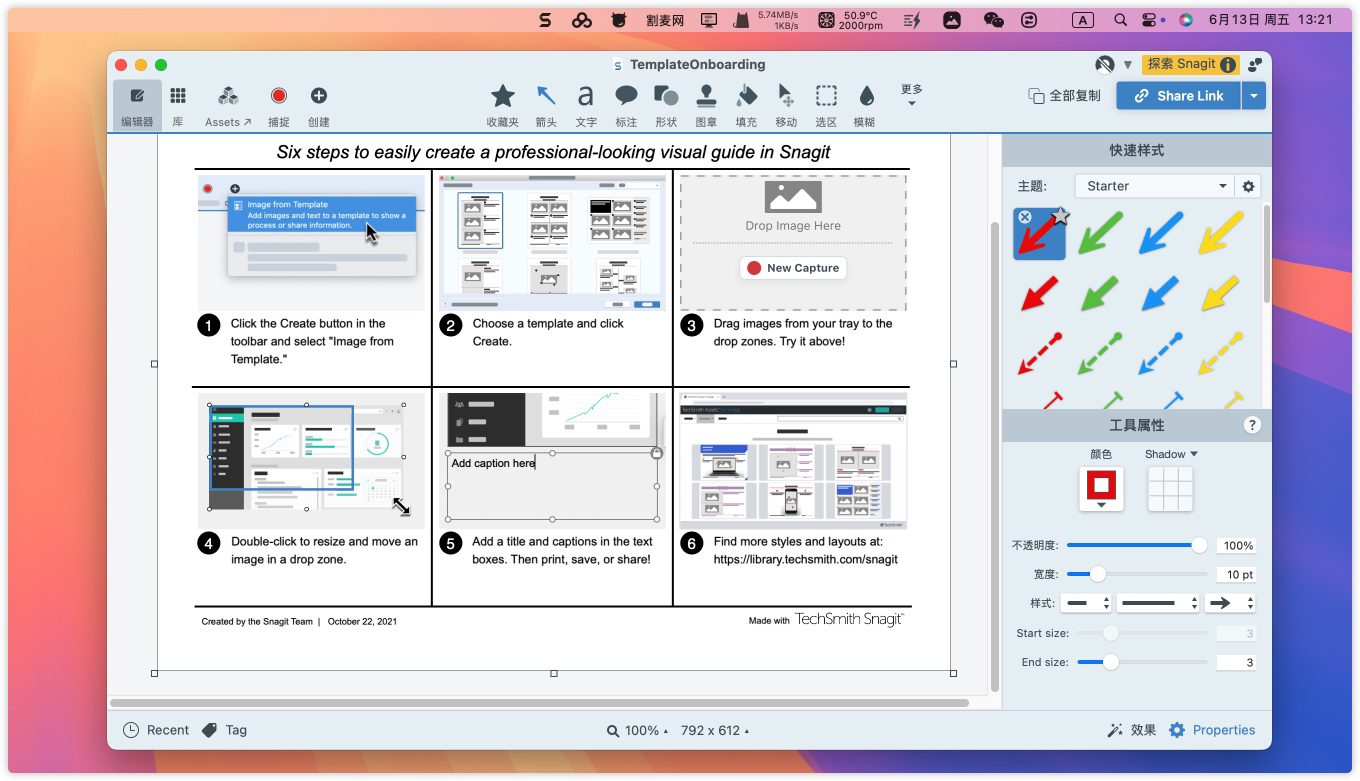Screen dimensions: 1360x781
Task: Toggle the Tag panel
Action: click(224, 730)
